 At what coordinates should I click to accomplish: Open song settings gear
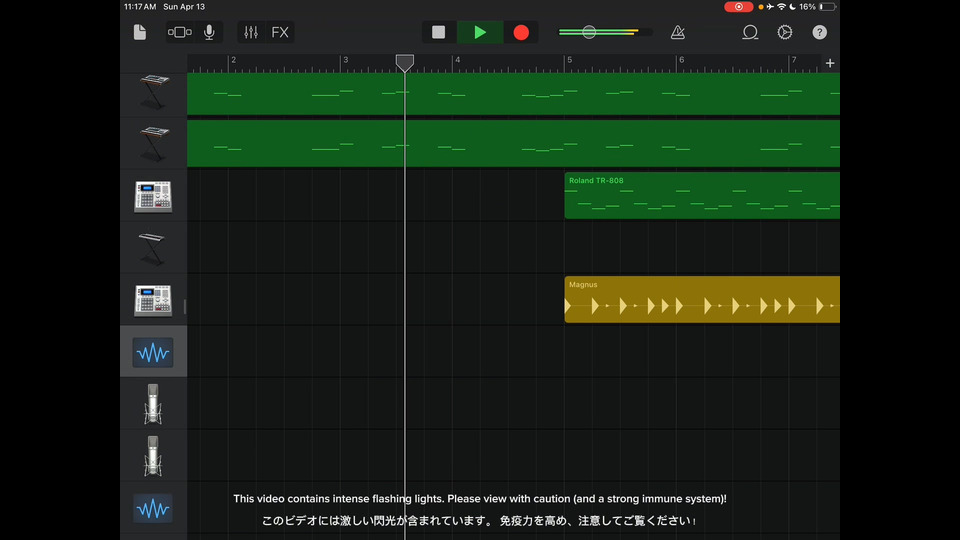click(x=785, y=32)
